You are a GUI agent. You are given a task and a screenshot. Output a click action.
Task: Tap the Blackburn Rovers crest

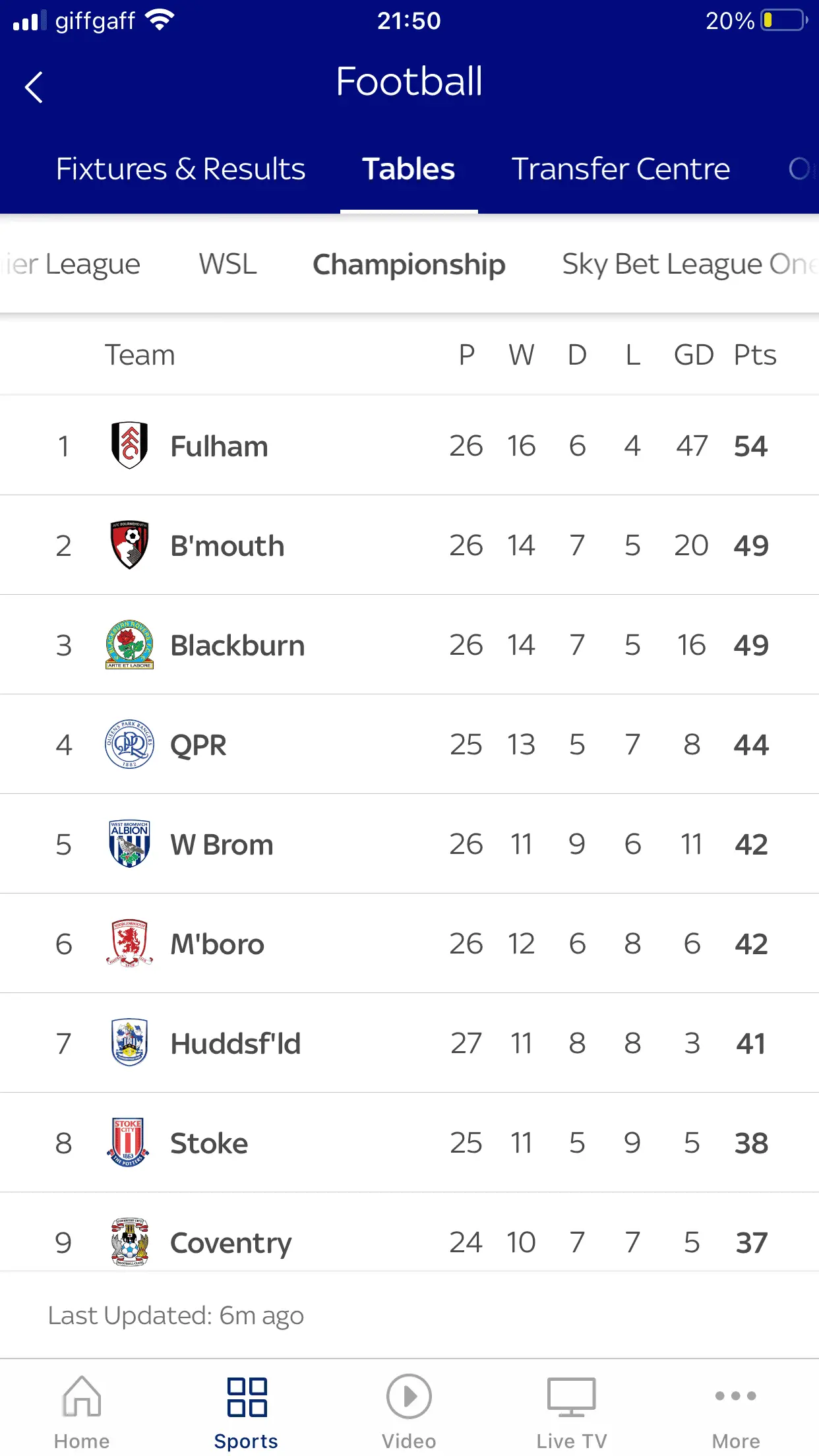pos(129,645)
